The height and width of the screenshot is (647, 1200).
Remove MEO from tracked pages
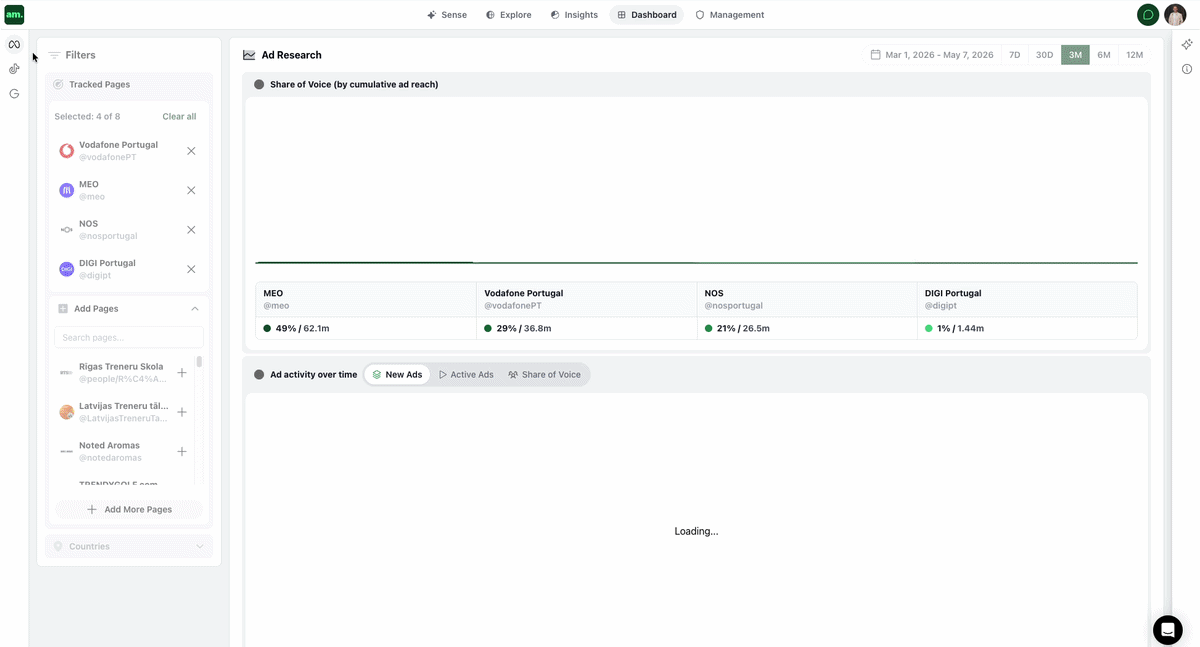(191, 190)
